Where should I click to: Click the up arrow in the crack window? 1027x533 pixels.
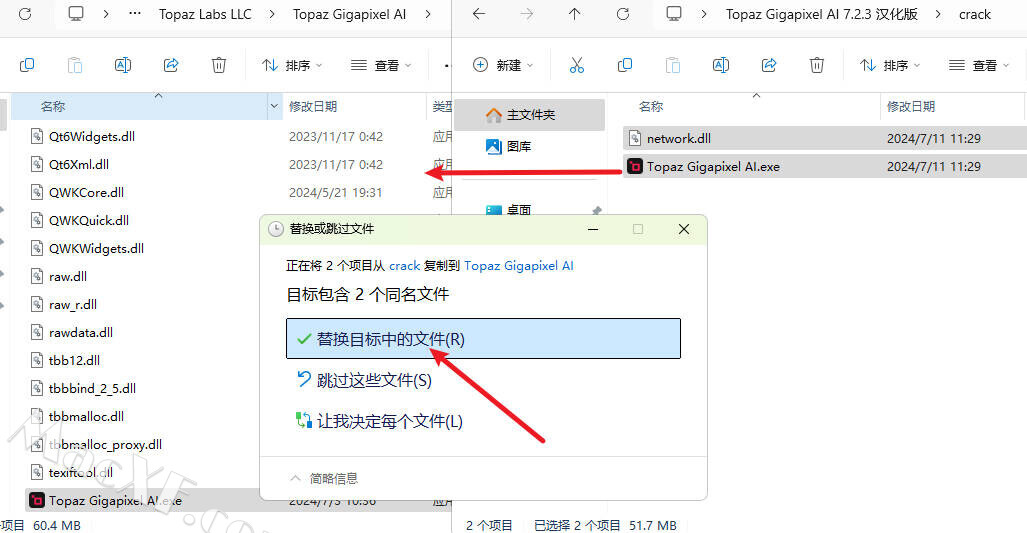[x=574, y=14]
